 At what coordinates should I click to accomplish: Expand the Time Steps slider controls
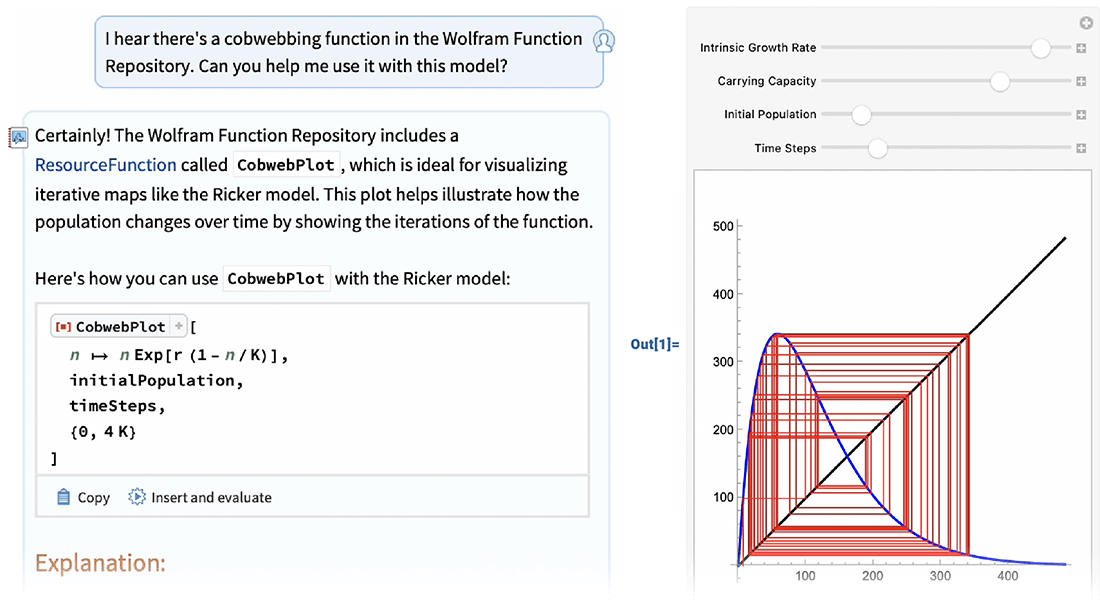coord(1081,149)
